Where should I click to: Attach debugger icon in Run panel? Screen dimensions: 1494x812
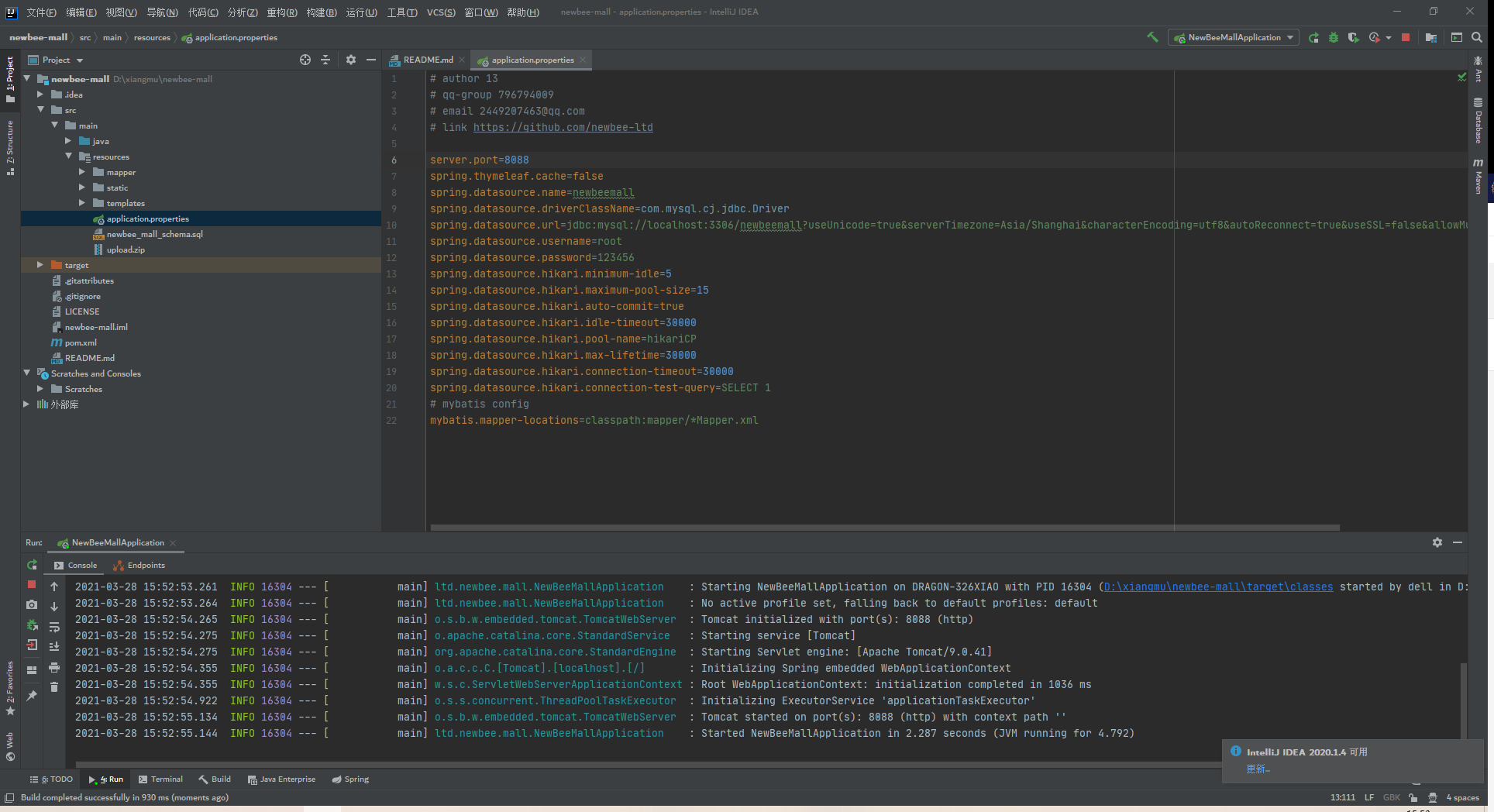click(x=32, y=624)
